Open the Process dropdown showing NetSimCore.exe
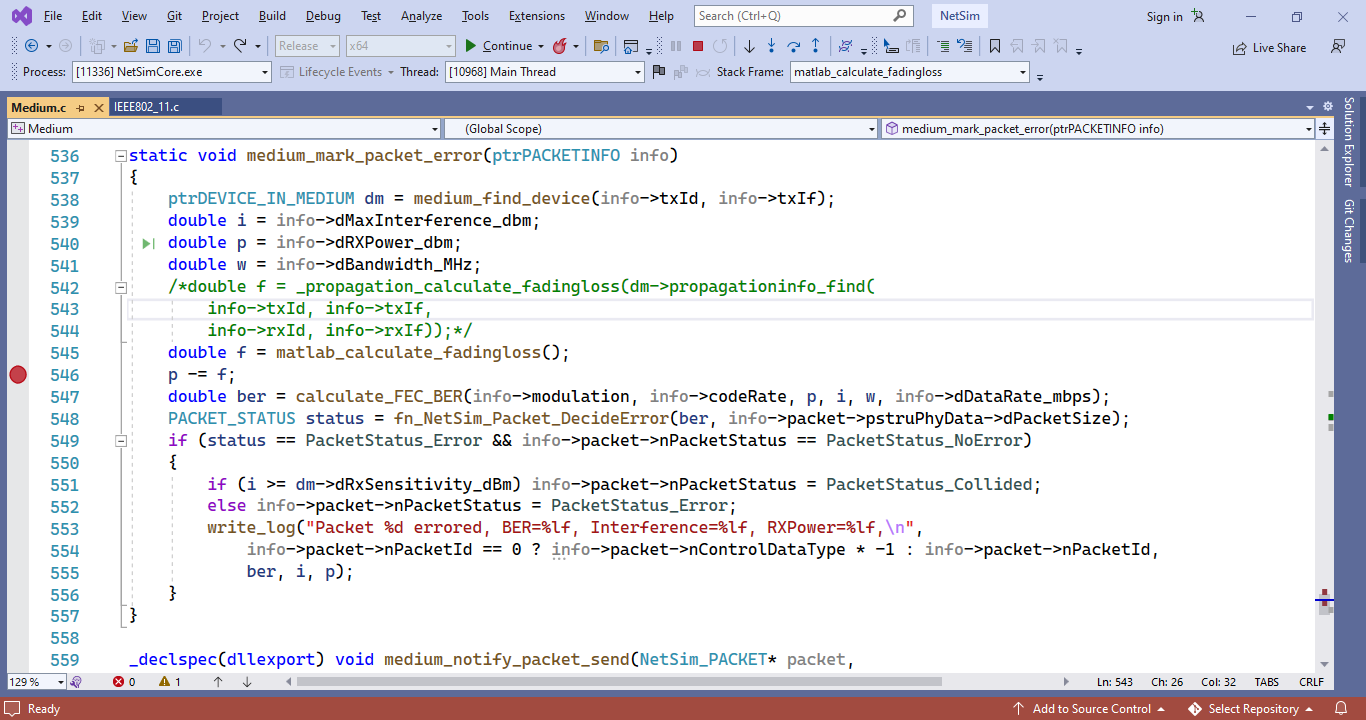1366x720 pixels. pos(171,72)
